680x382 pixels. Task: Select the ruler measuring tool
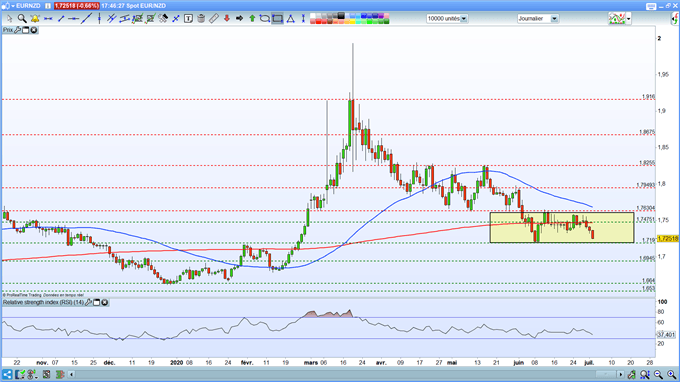[214, 19]
